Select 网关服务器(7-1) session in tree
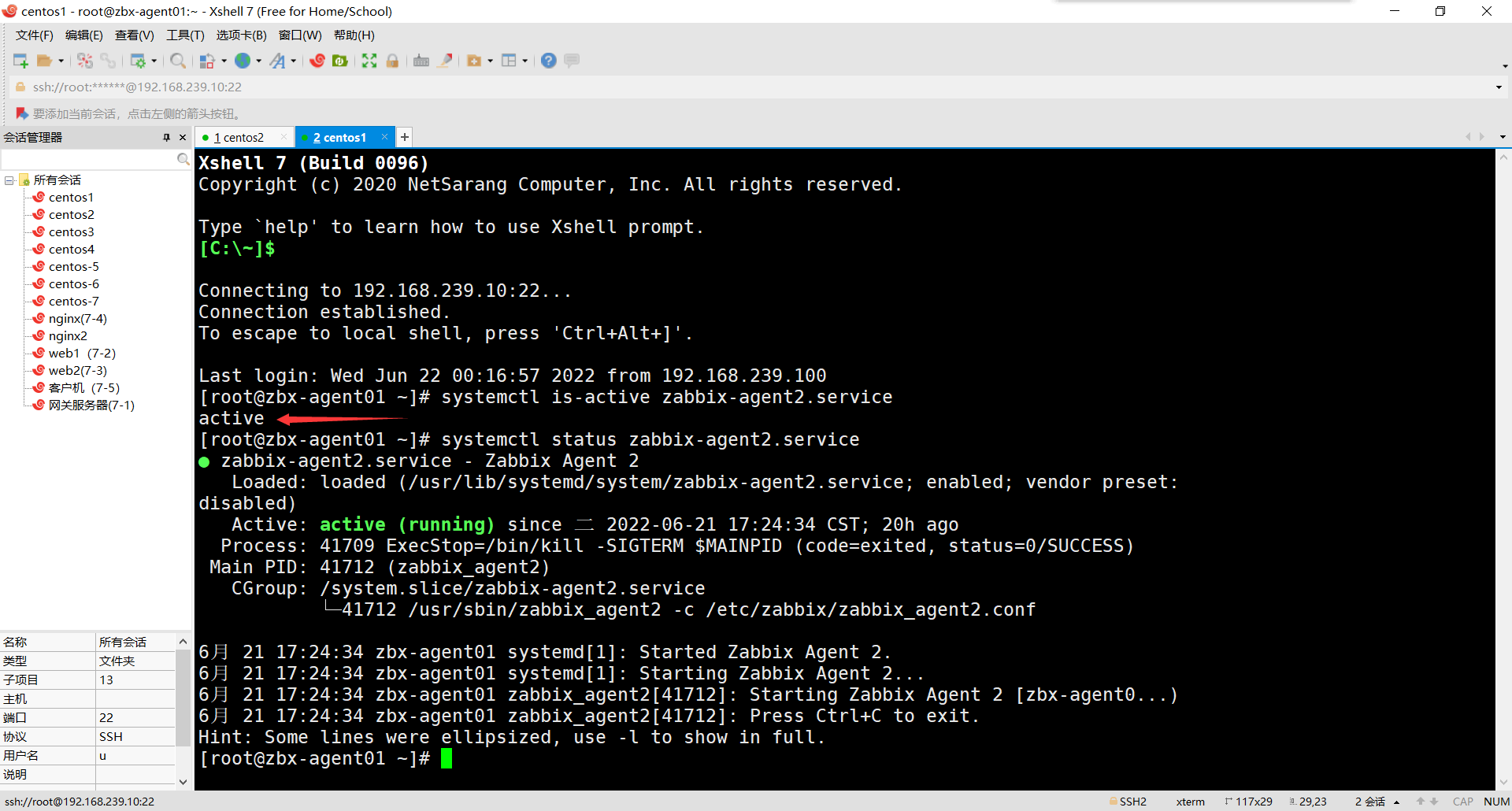This screenshot has height=811, width=1512. 91,405
